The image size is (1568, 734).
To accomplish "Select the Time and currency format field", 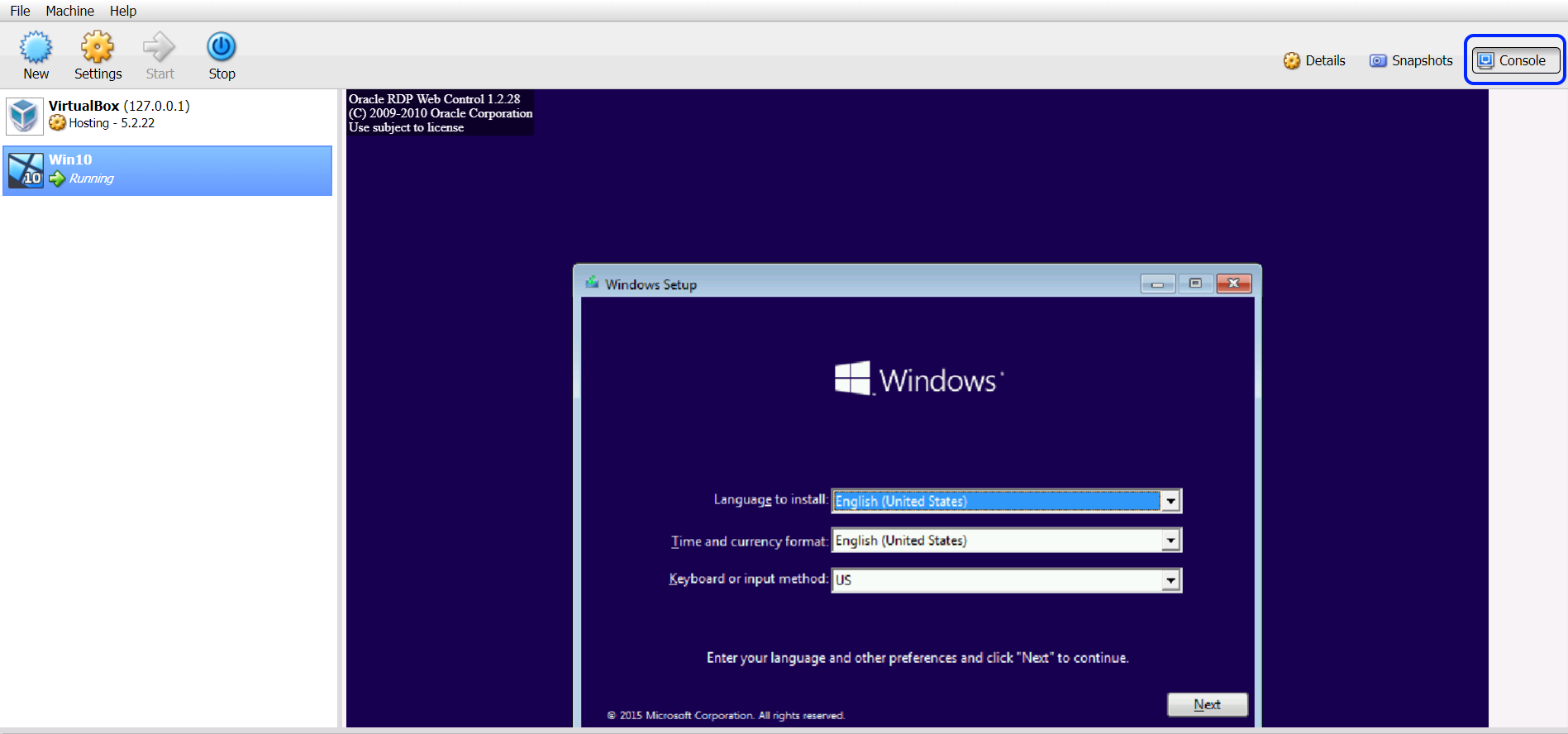I will 1006,541.
